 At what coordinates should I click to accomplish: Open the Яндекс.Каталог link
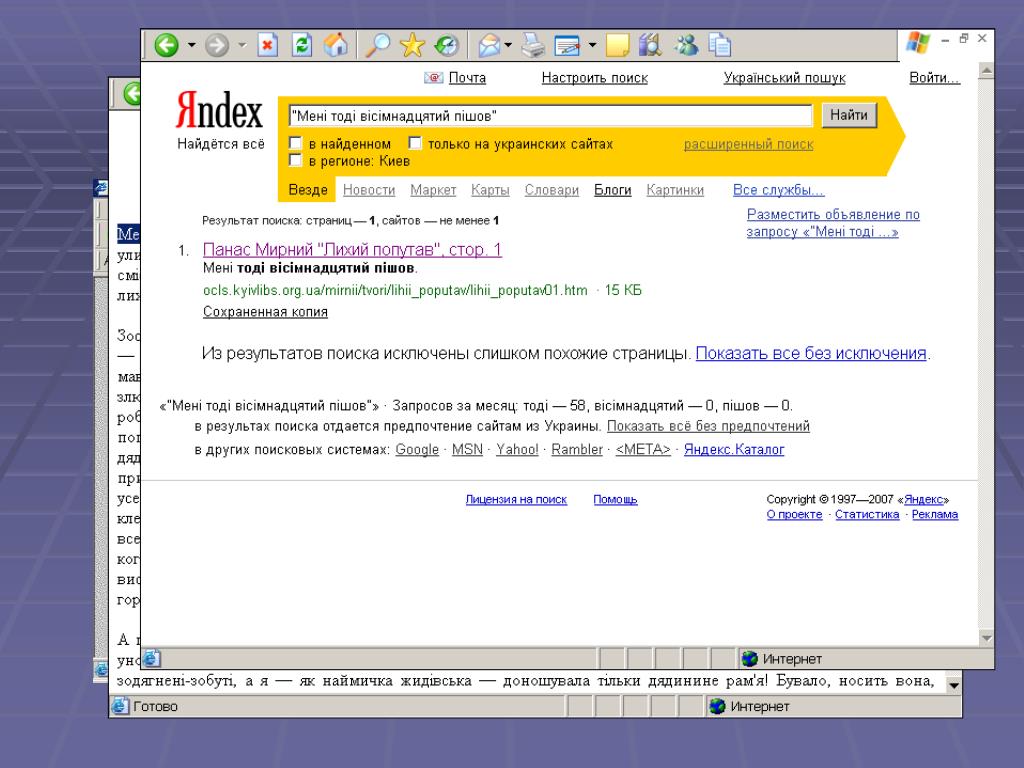coord(734,449)
